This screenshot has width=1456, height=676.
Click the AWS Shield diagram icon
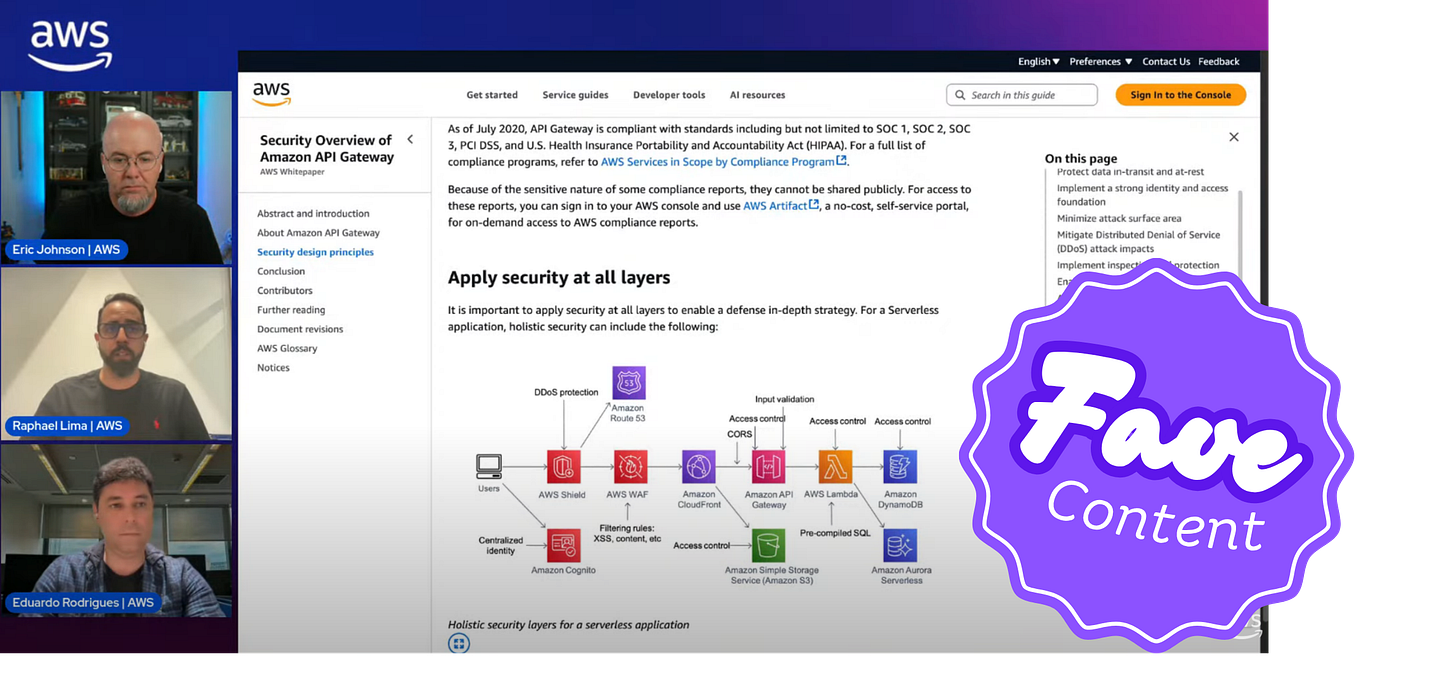[564, 467]
